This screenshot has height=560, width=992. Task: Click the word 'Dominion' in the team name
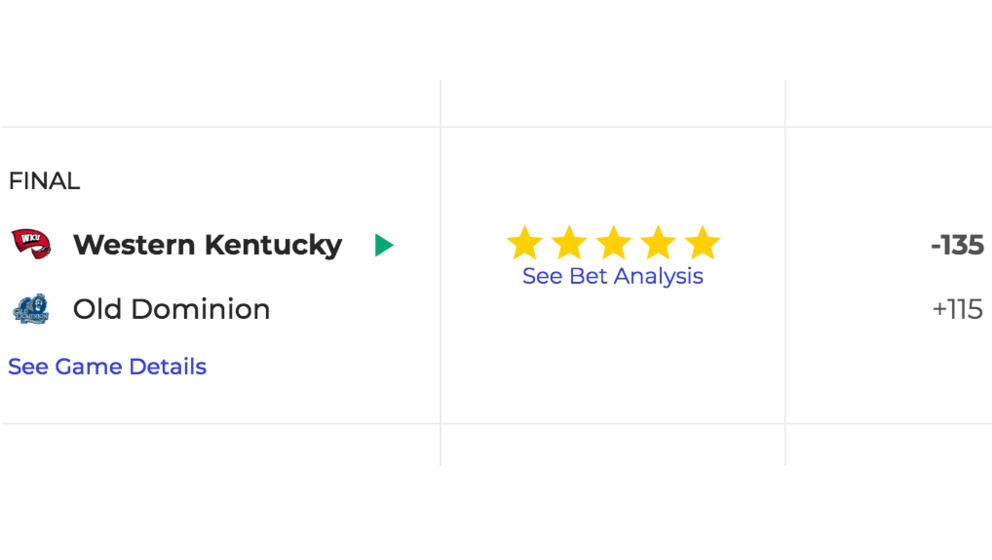[x=201, y=309]
